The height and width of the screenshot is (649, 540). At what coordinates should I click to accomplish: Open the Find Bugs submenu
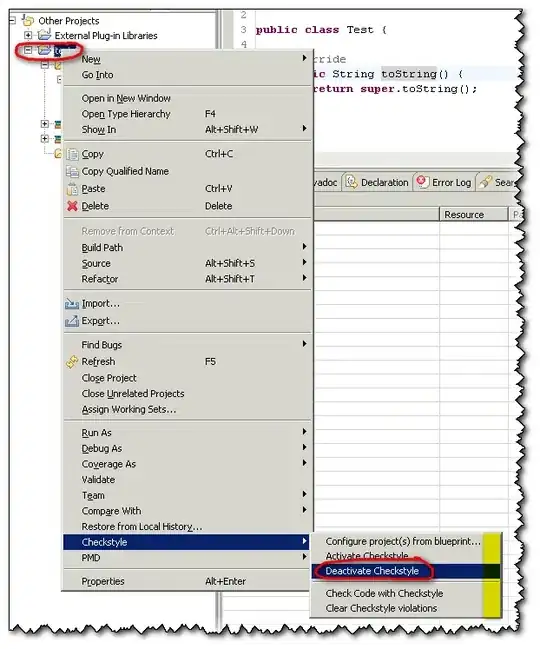click(187, 345)
